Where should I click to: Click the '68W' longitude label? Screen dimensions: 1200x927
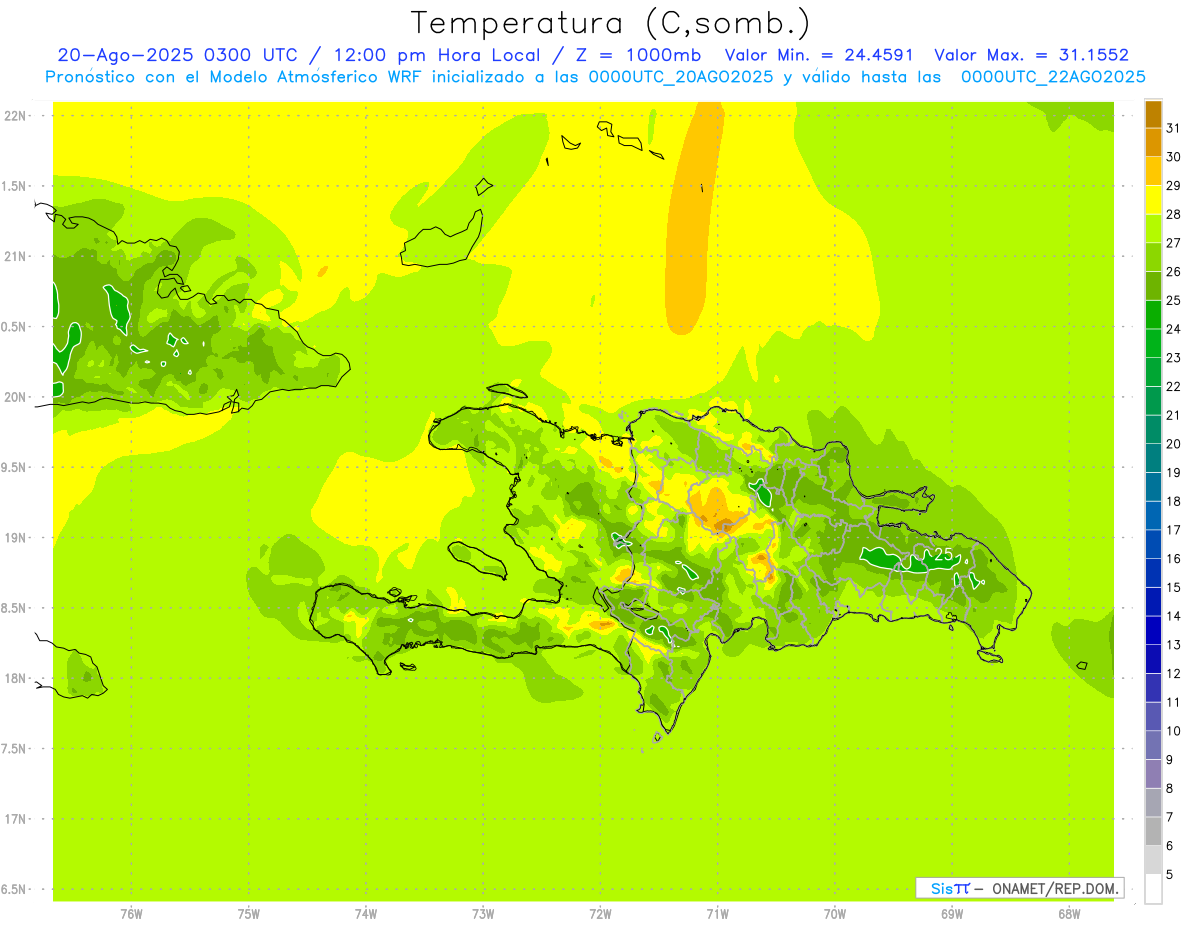point(1069,914)
